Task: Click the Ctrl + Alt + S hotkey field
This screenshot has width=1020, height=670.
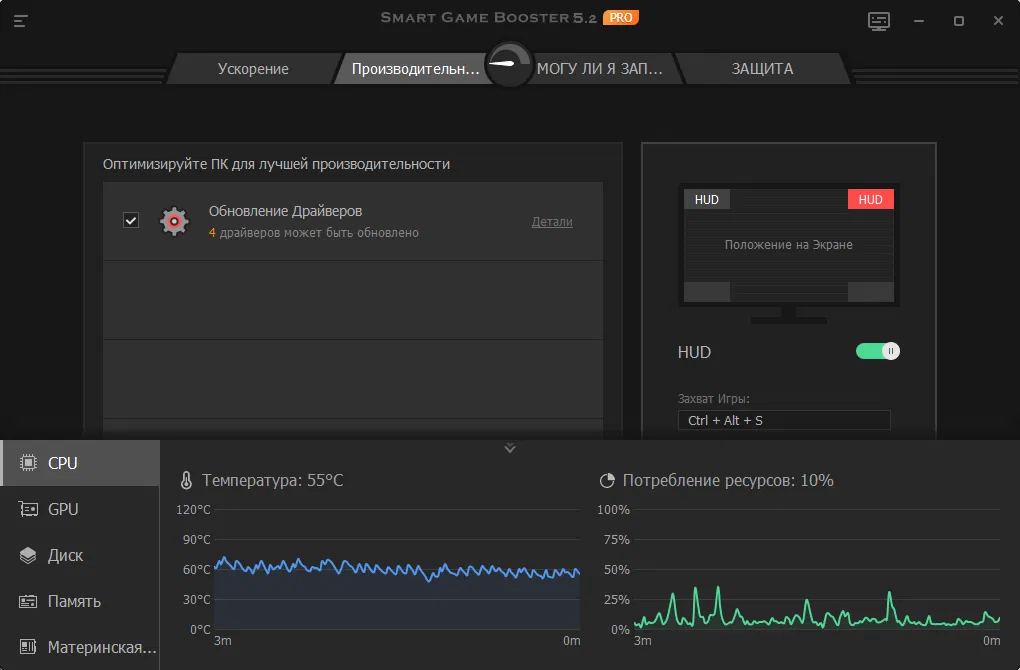Action: click(x=783, y=420)
